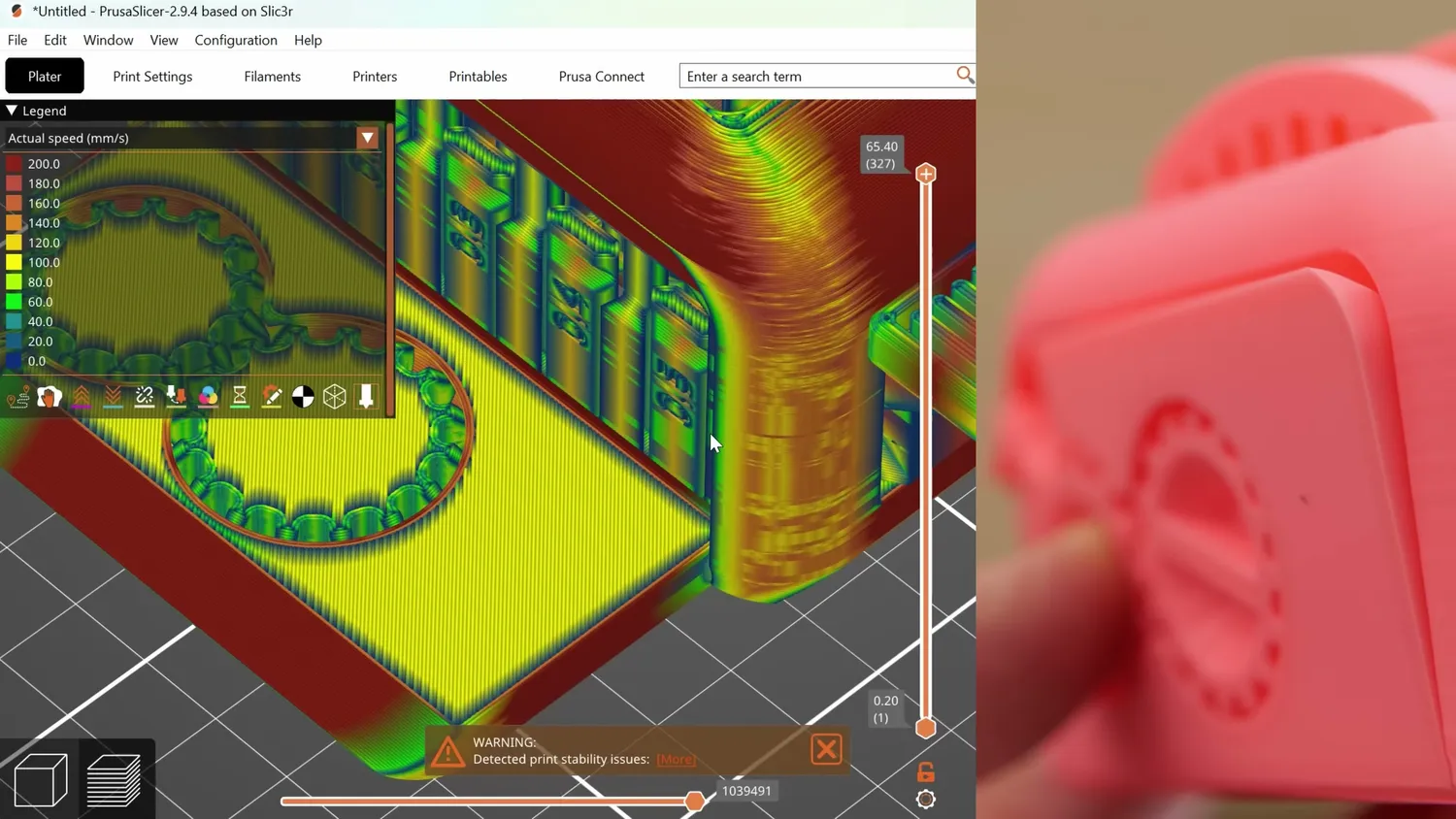Screen dimensions: 1456x819
Task: Switch to Filaments tab
Action: [272, 76]
